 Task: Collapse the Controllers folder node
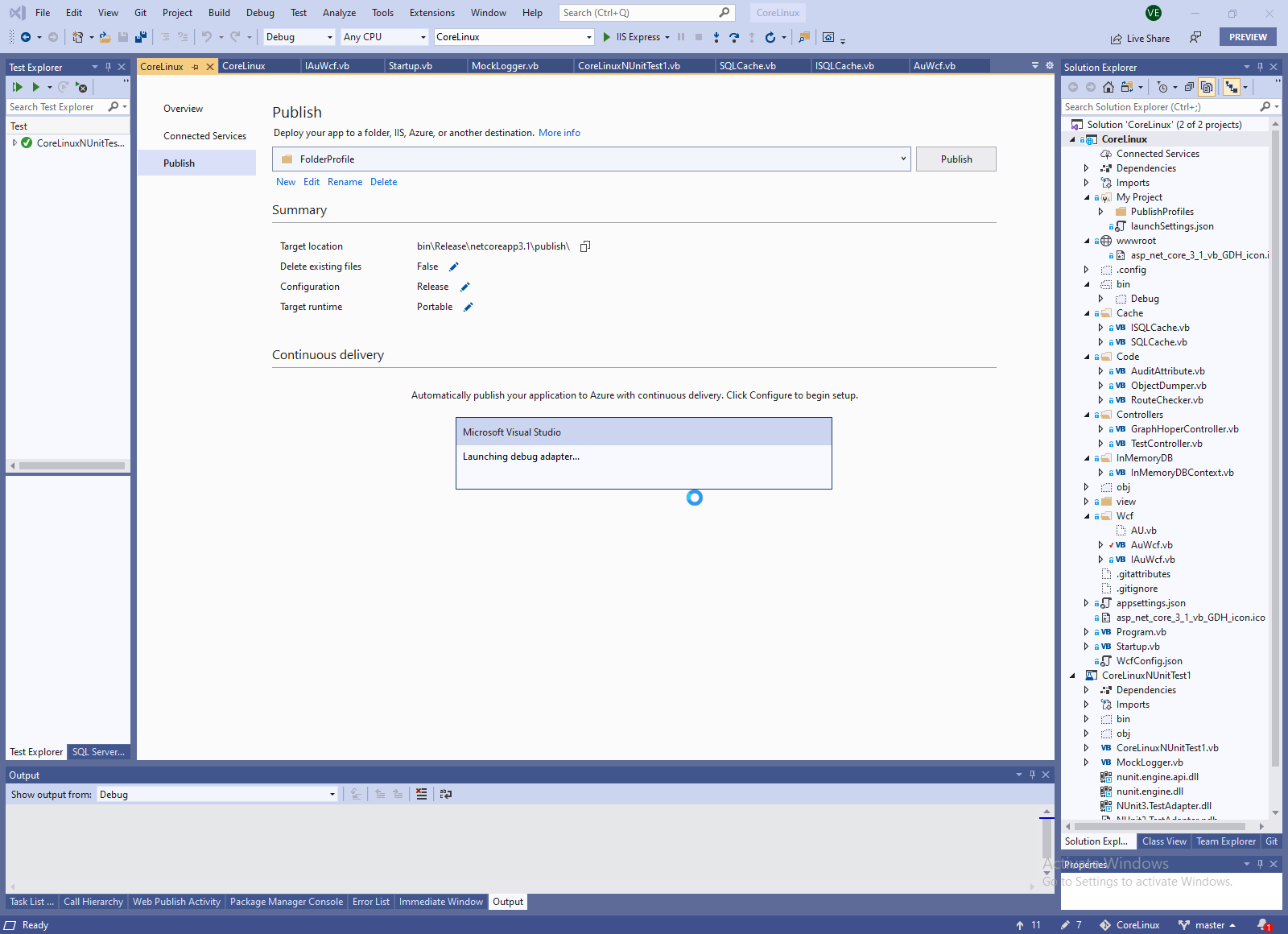tap(1087, 415)
